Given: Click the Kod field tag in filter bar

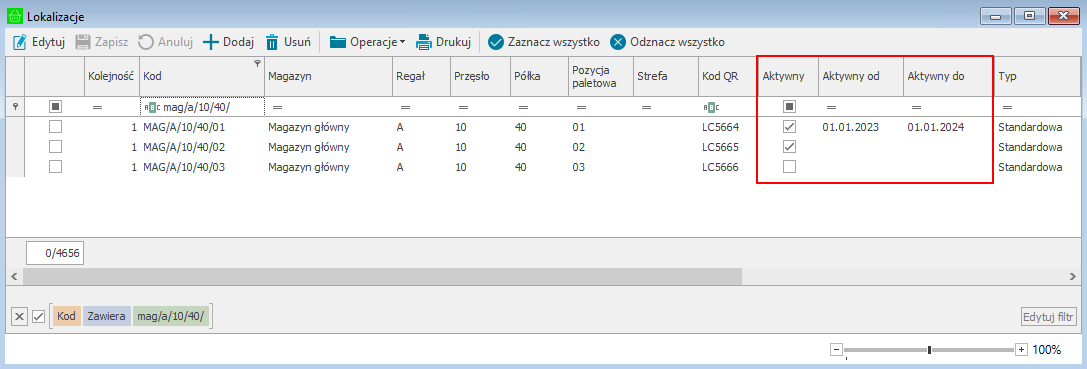Looking at the screenshot, I should [x=67, y=317].
